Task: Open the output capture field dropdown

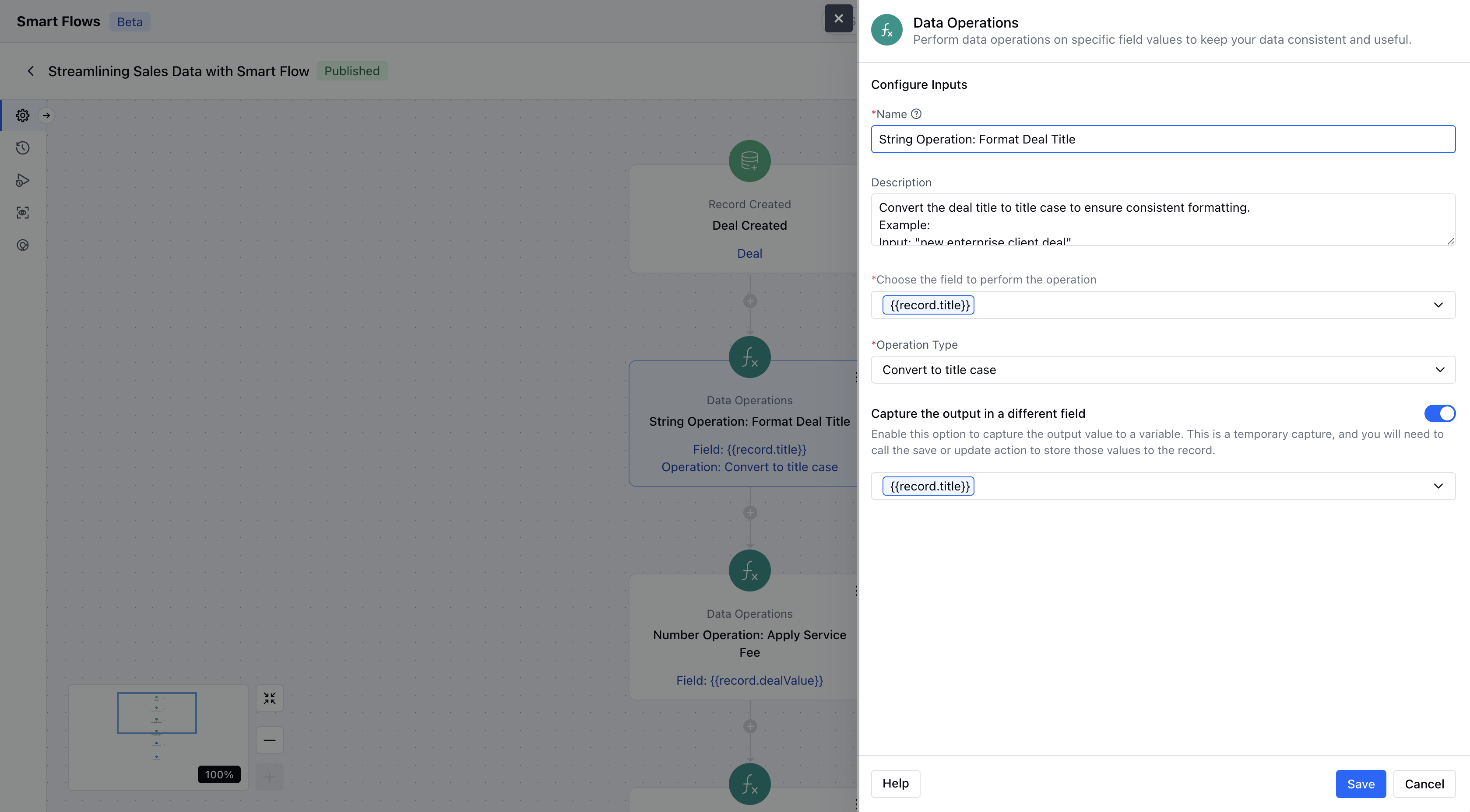Action: 1438,486
